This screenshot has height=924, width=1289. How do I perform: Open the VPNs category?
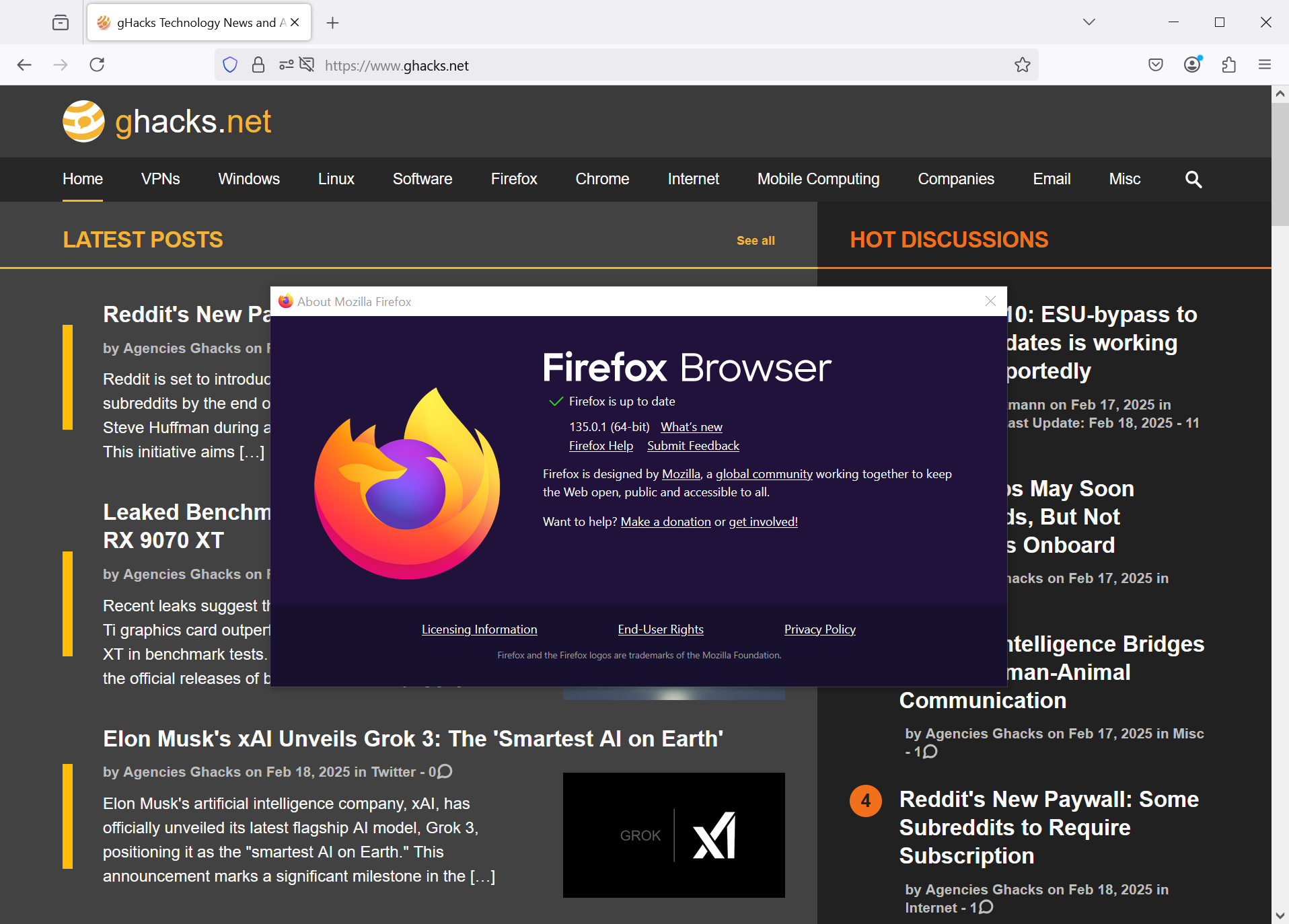tap(160, 179)
